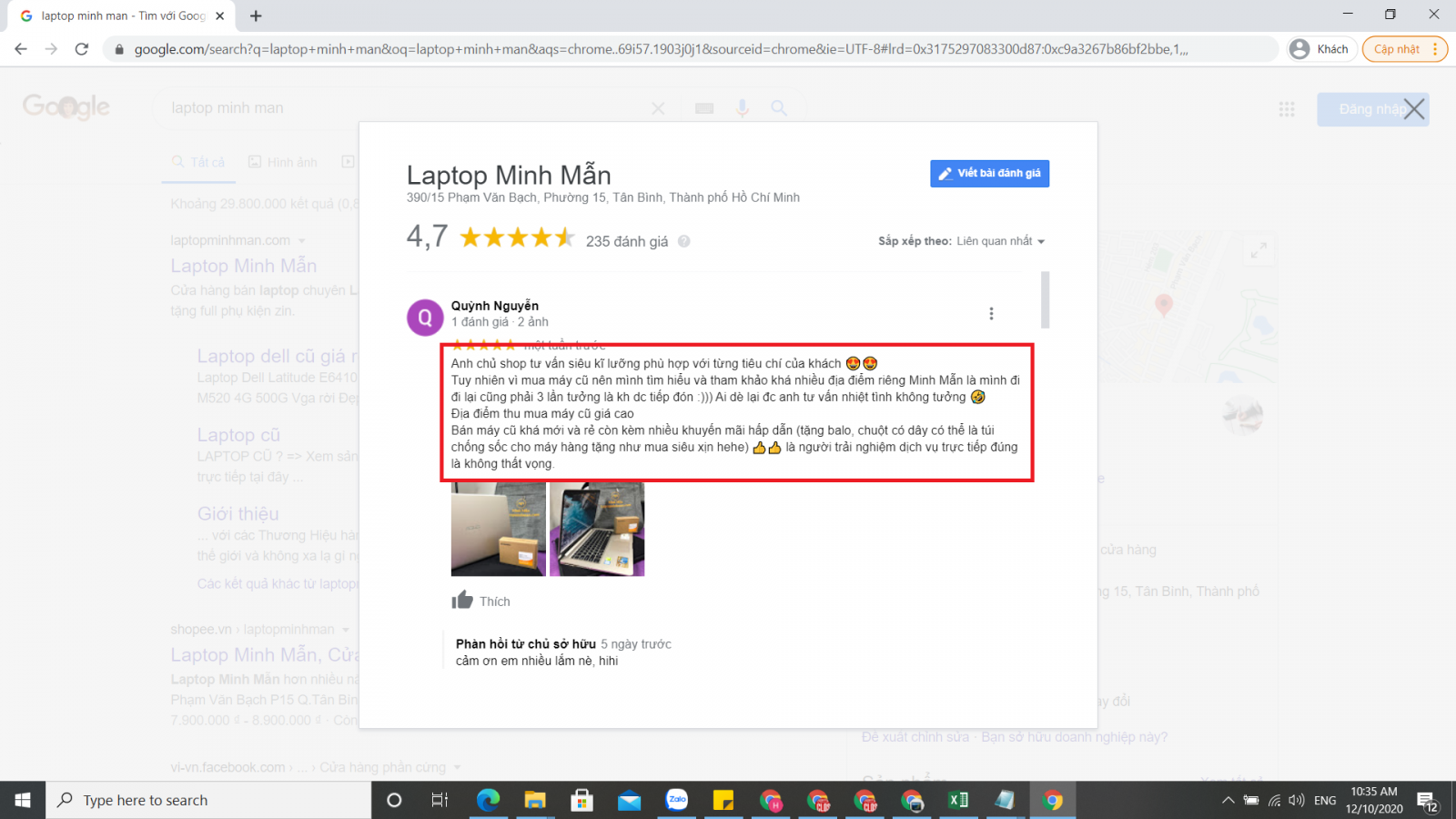Screen dimensions: 1456x819
Task: Open the notification center icon
Action: point(1428,801)
